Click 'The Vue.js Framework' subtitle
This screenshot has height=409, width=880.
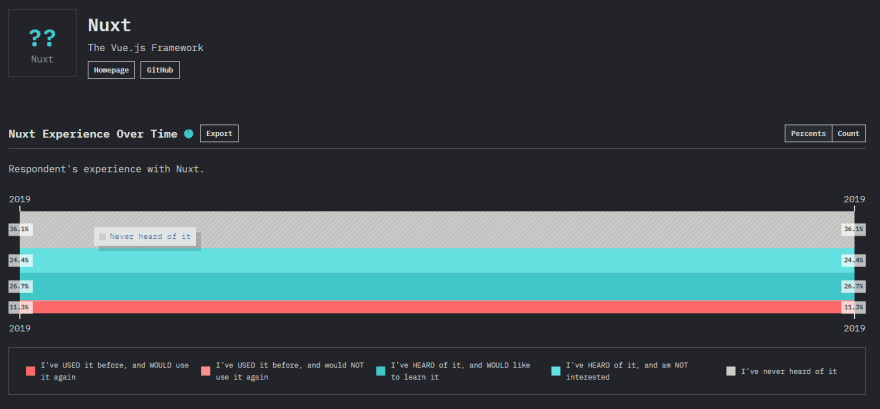click(x=145, y=48)
